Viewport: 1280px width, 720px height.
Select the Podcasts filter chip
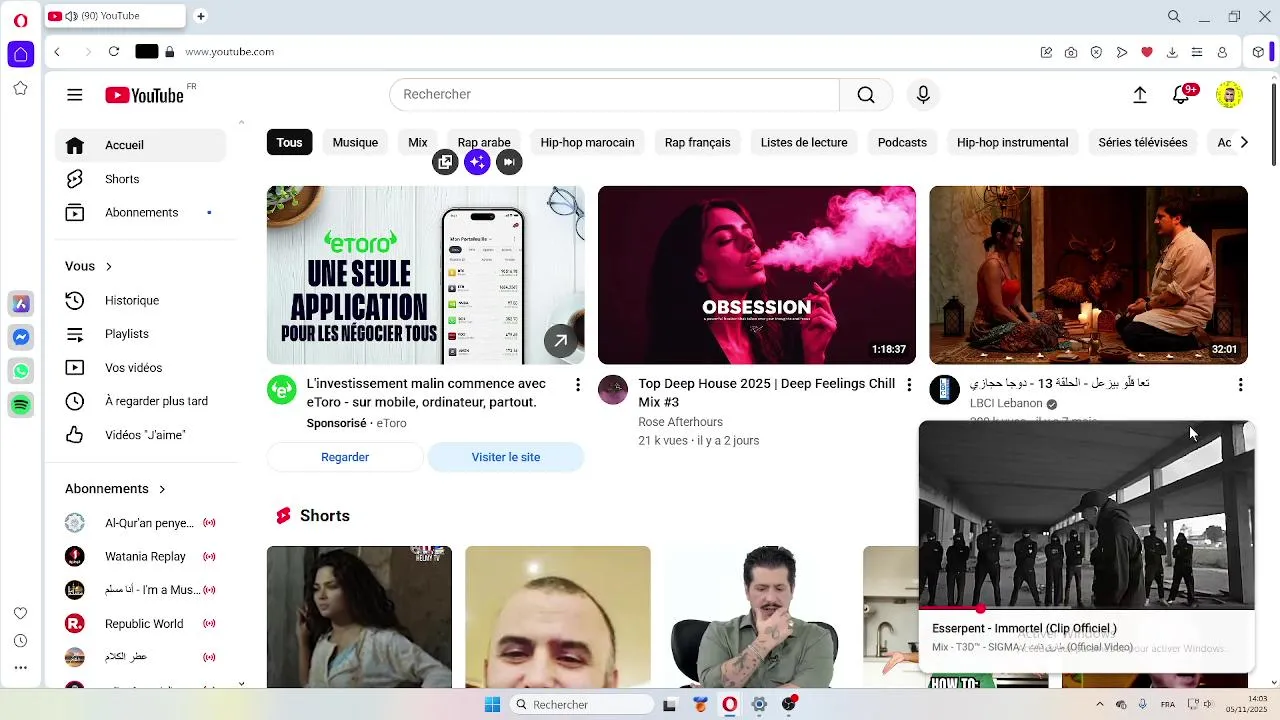[x=902, y=142]
